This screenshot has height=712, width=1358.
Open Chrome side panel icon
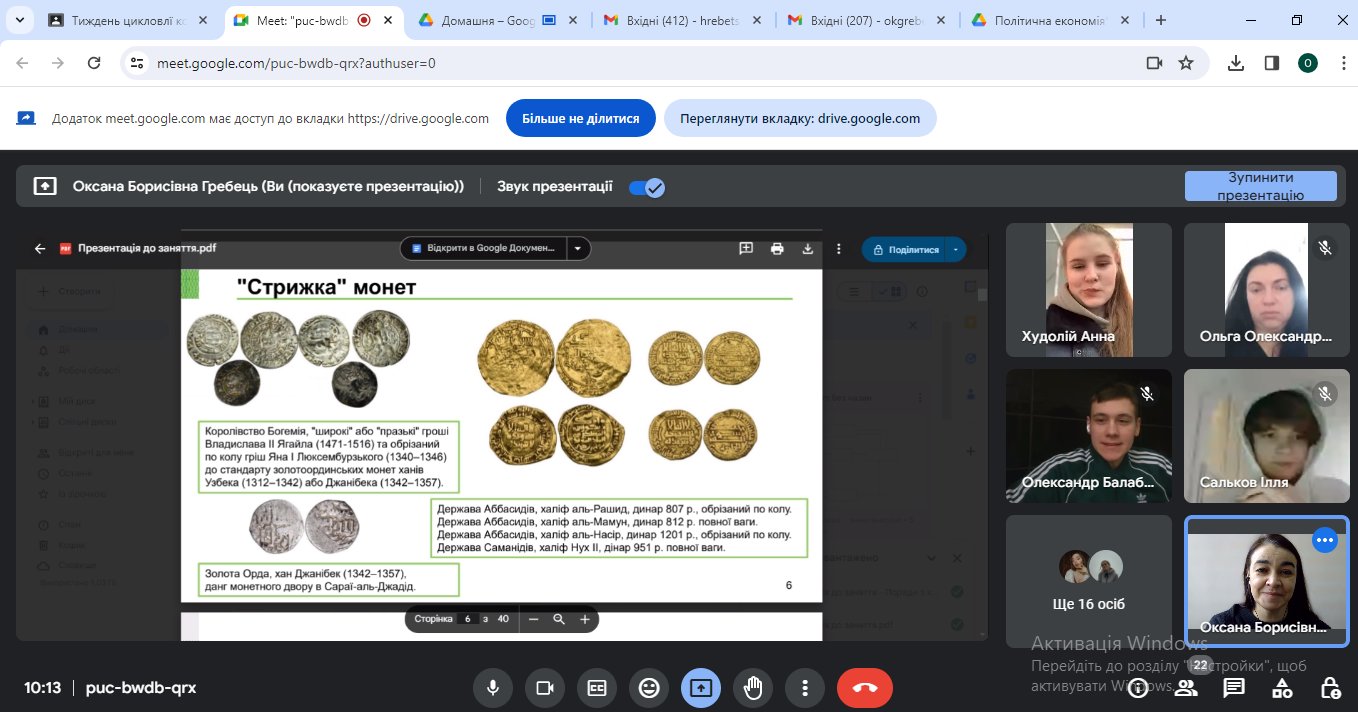[1272, 63]
